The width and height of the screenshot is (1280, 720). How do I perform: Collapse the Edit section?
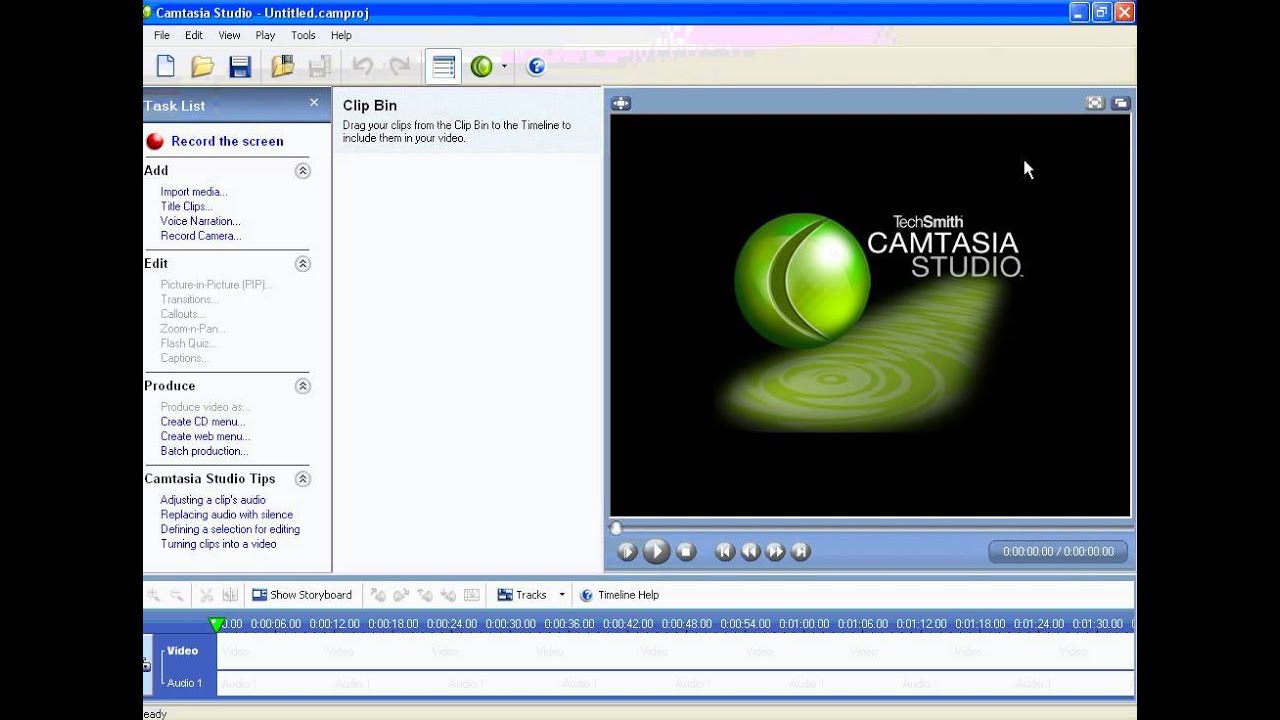click(x=303, y=264)
